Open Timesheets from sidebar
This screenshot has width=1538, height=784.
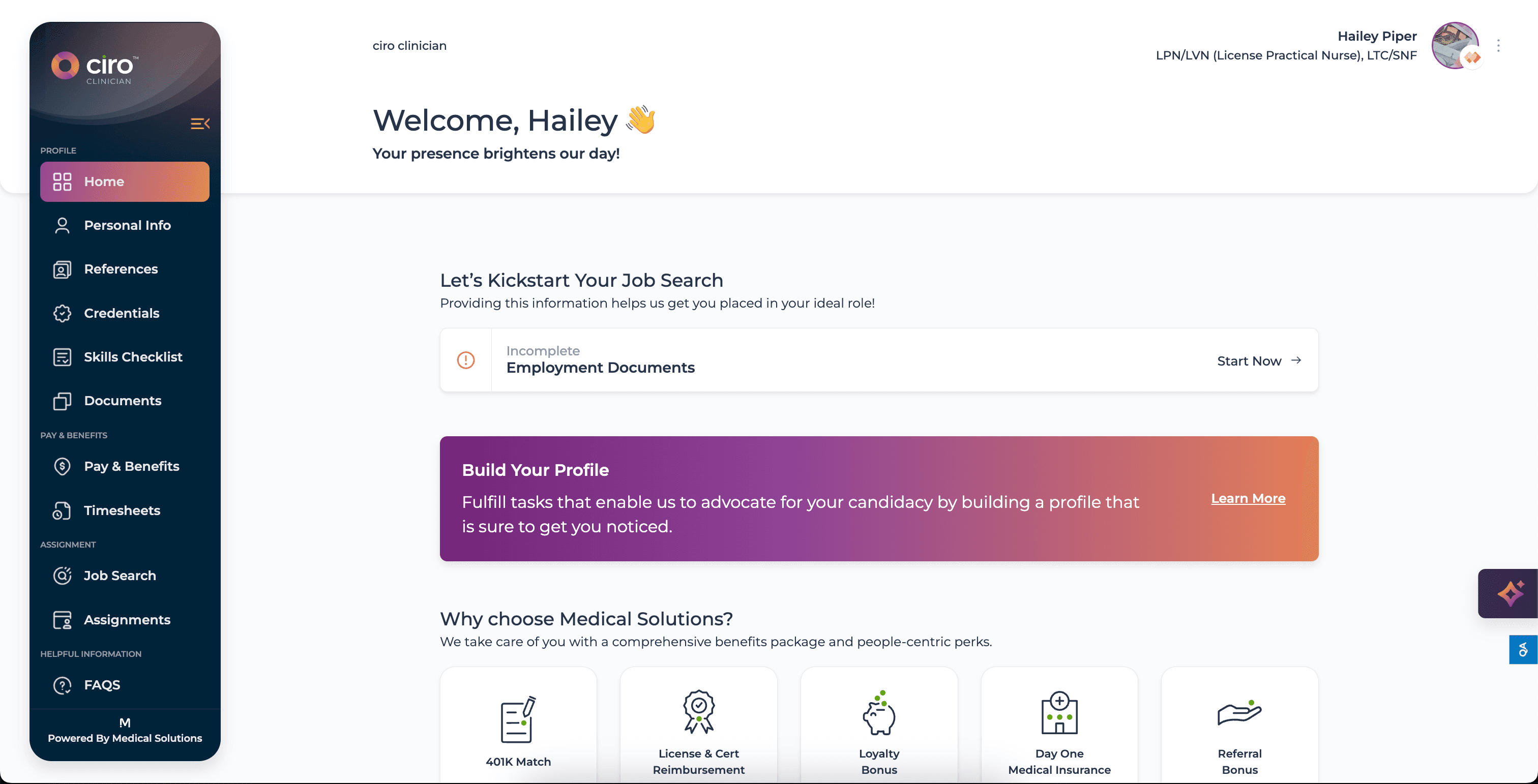[x=122, y=510]
